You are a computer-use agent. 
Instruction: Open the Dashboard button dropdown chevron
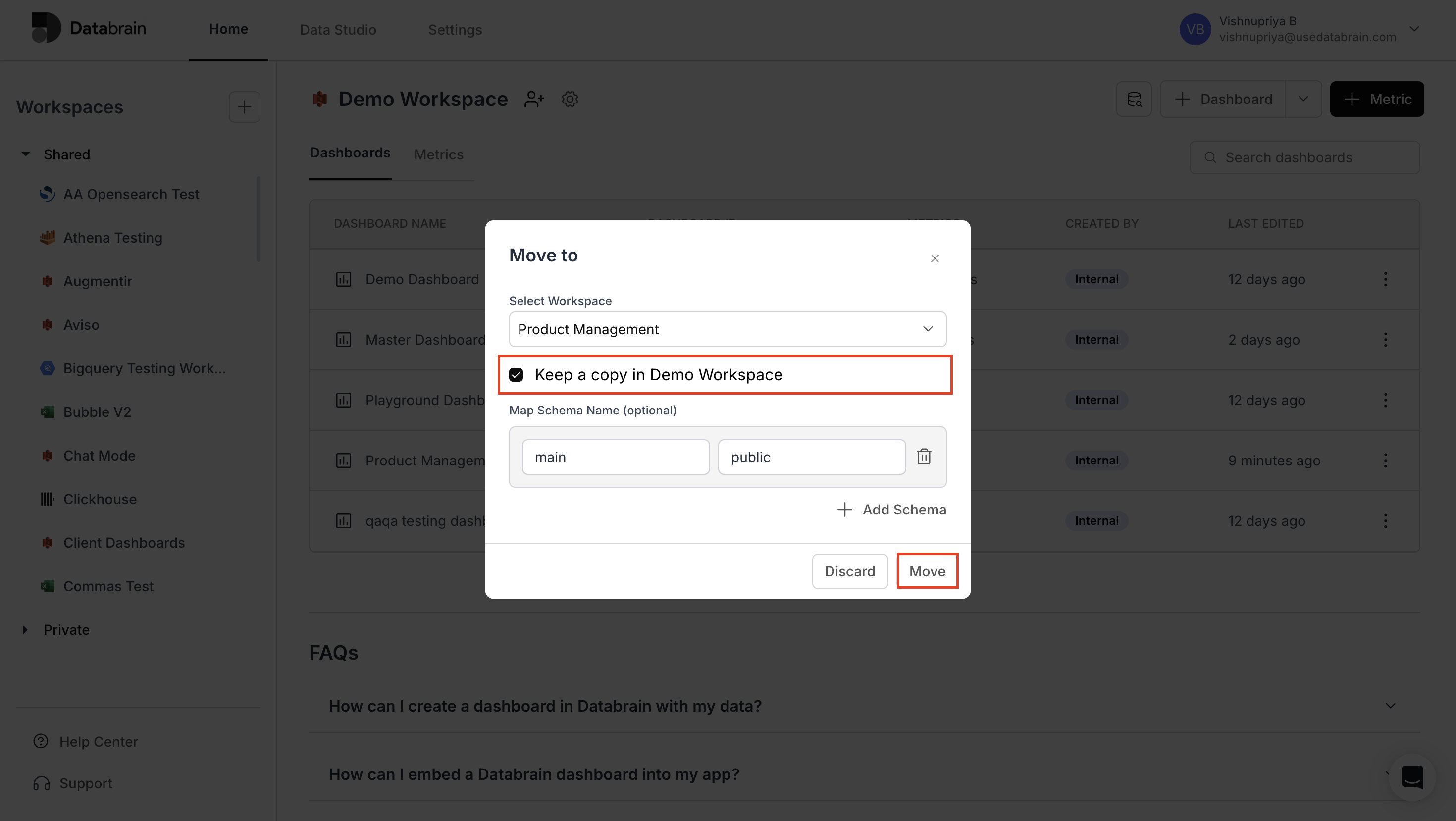[1303, 99]
